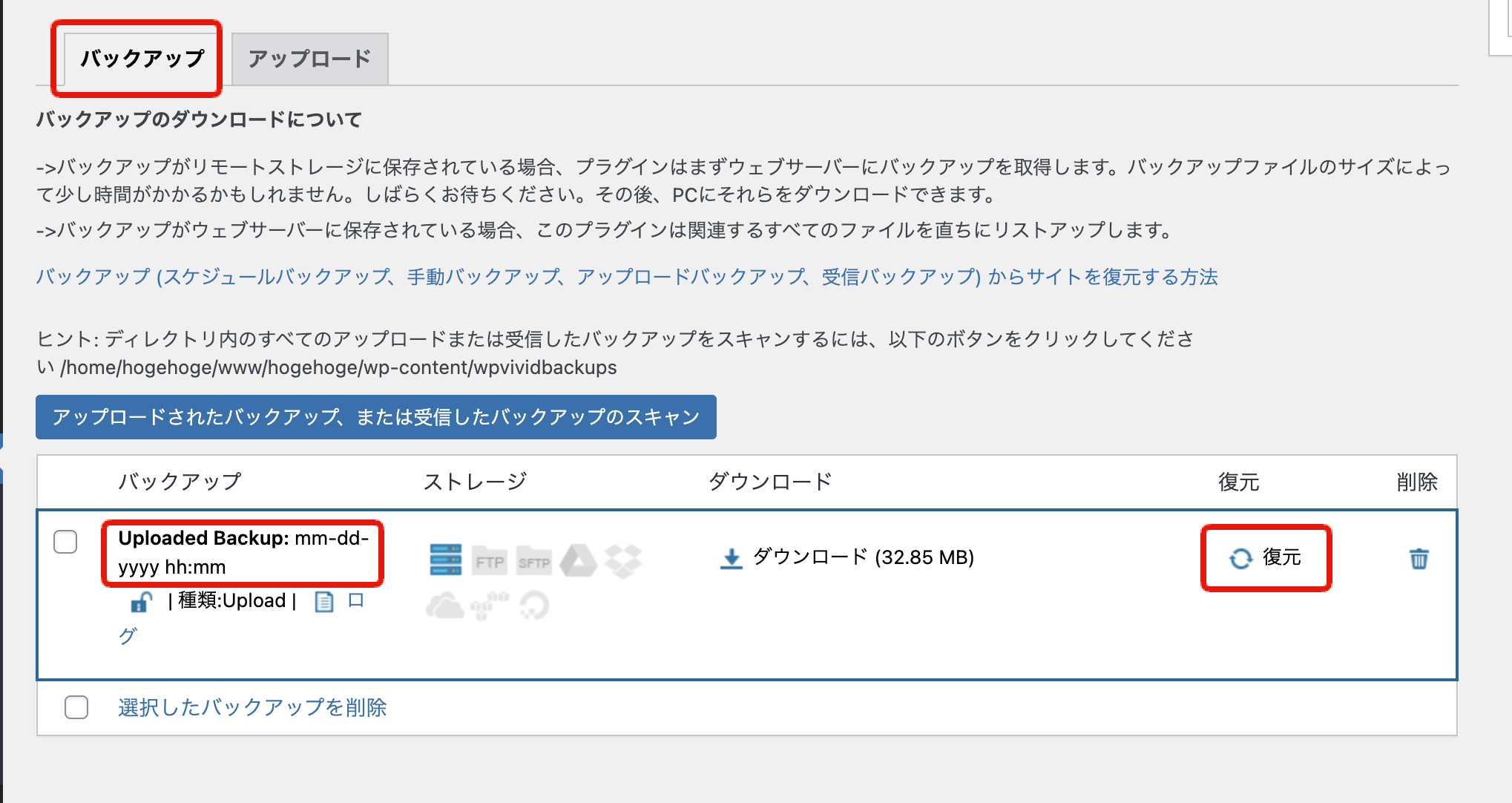Select the バックアップ tab

pos(142,59)
